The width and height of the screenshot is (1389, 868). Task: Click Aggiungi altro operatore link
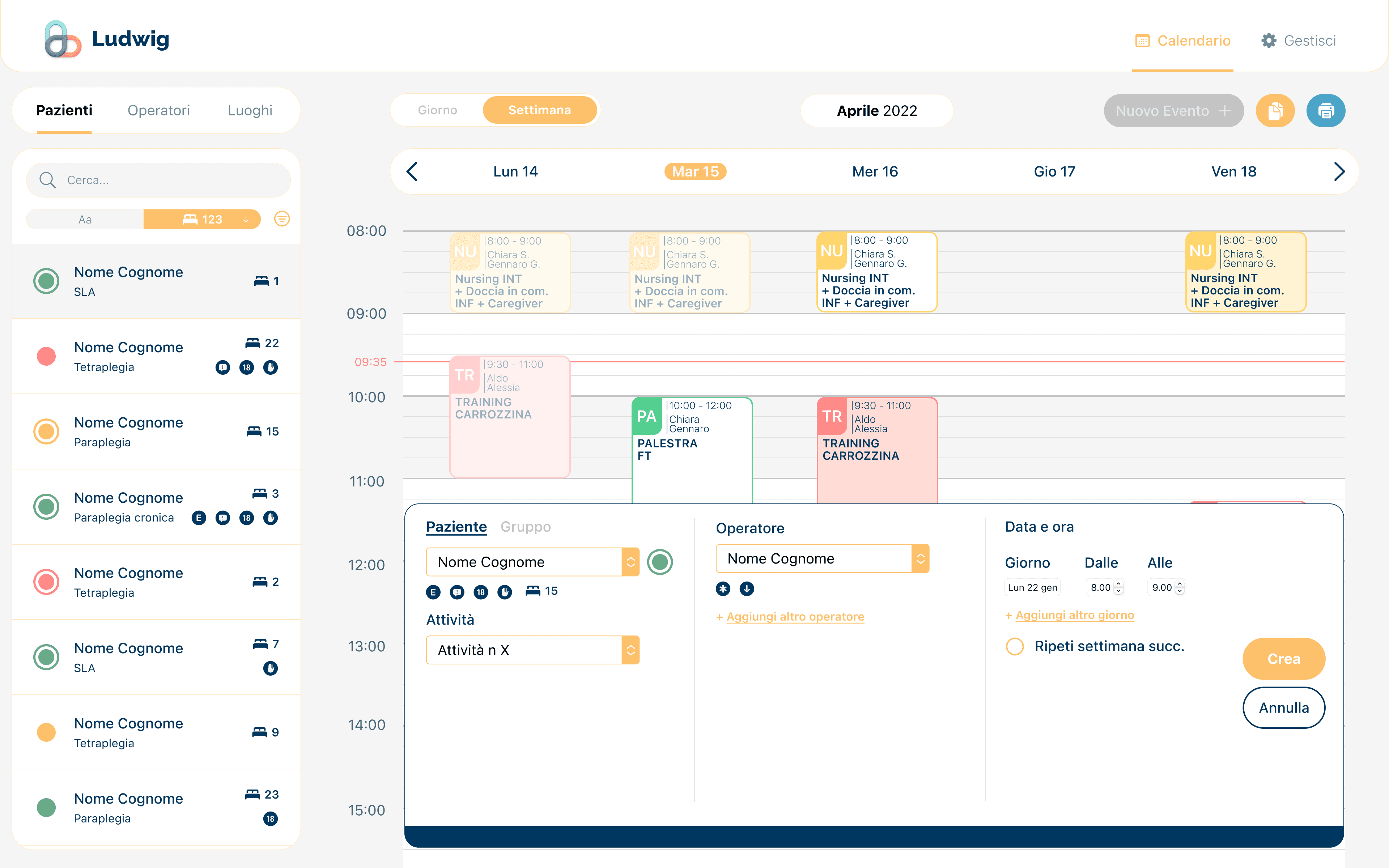point(790,617)
